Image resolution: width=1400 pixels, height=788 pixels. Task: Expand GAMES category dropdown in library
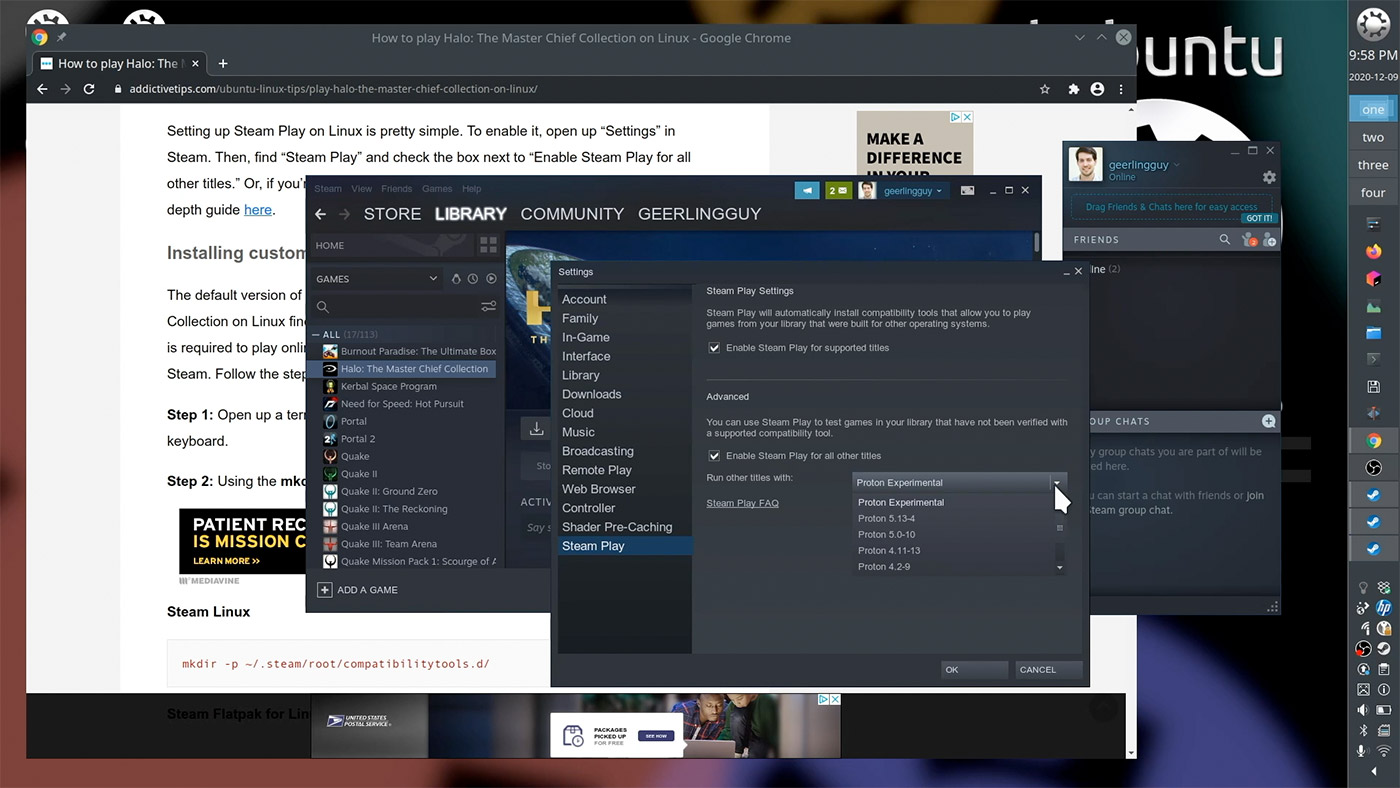point(433,279)
